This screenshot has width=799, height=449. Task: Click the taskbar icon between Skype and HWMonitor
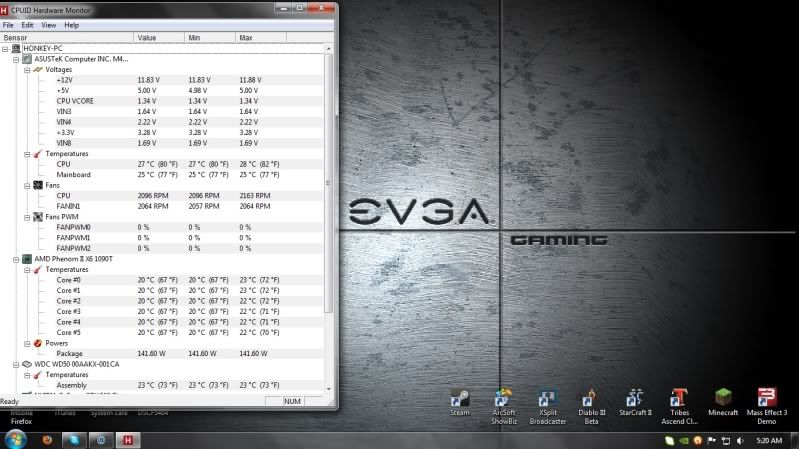click(x=101, y=440)
